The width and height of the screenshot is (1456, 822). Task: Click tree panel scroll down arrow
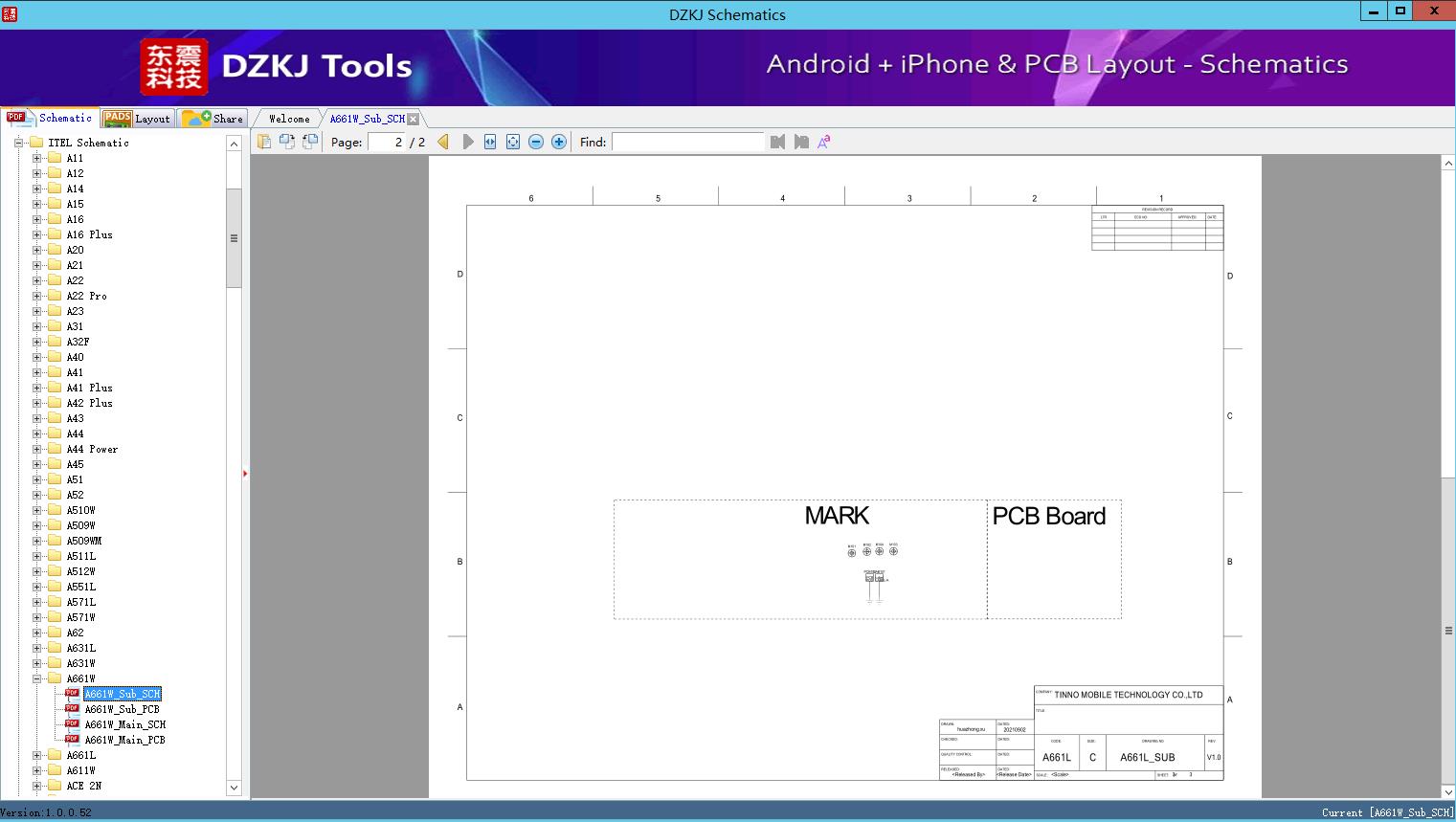[x=234, y=788]
